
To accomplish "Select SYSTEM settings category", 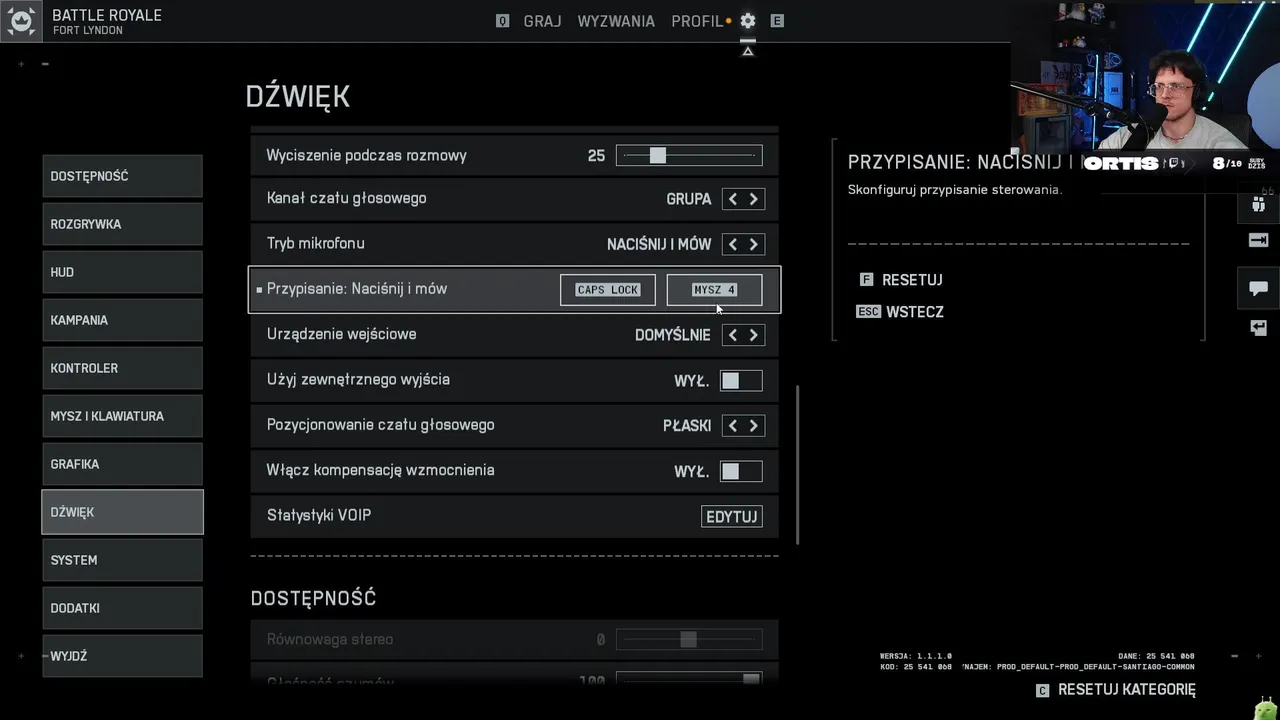I will coord(122,560).
